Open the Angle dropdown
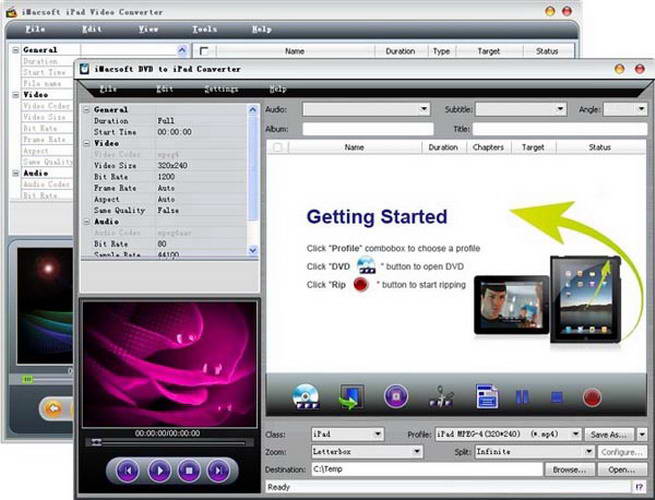This screenshot has width=655, height=500. click(x=641, y=109)
